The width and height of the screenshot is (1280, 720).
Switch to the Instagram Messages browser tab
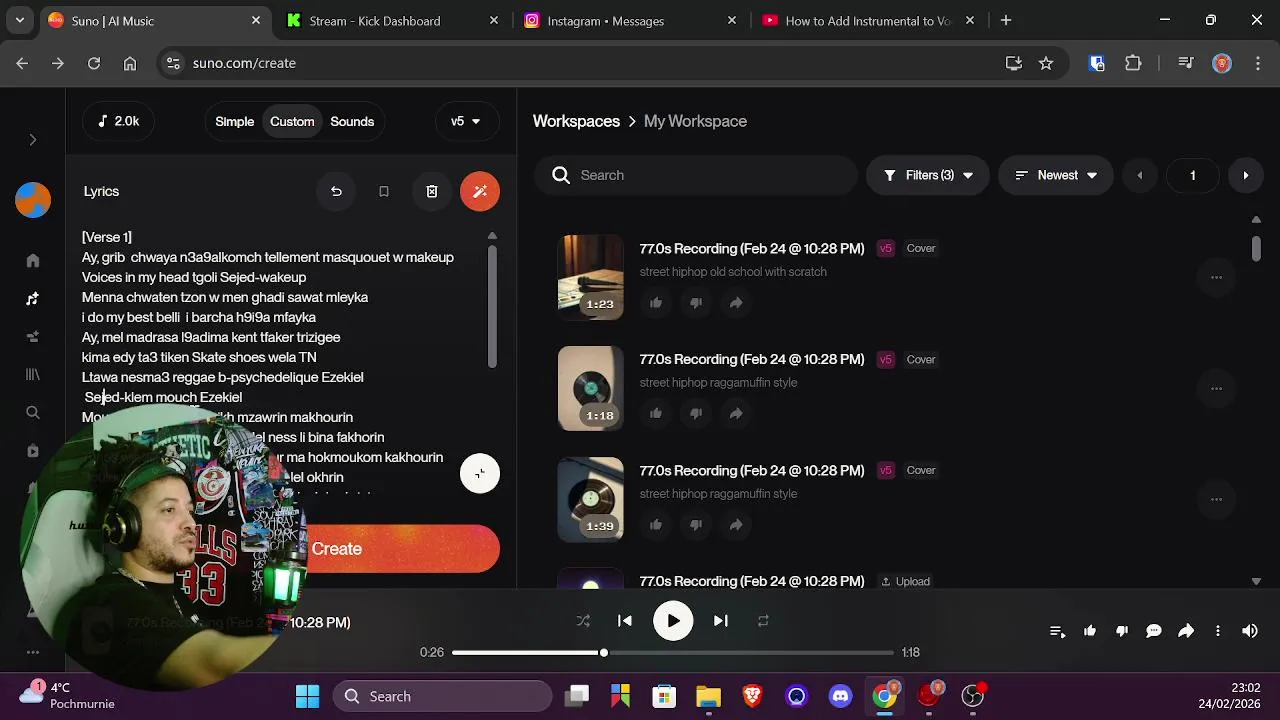[630, 20]
